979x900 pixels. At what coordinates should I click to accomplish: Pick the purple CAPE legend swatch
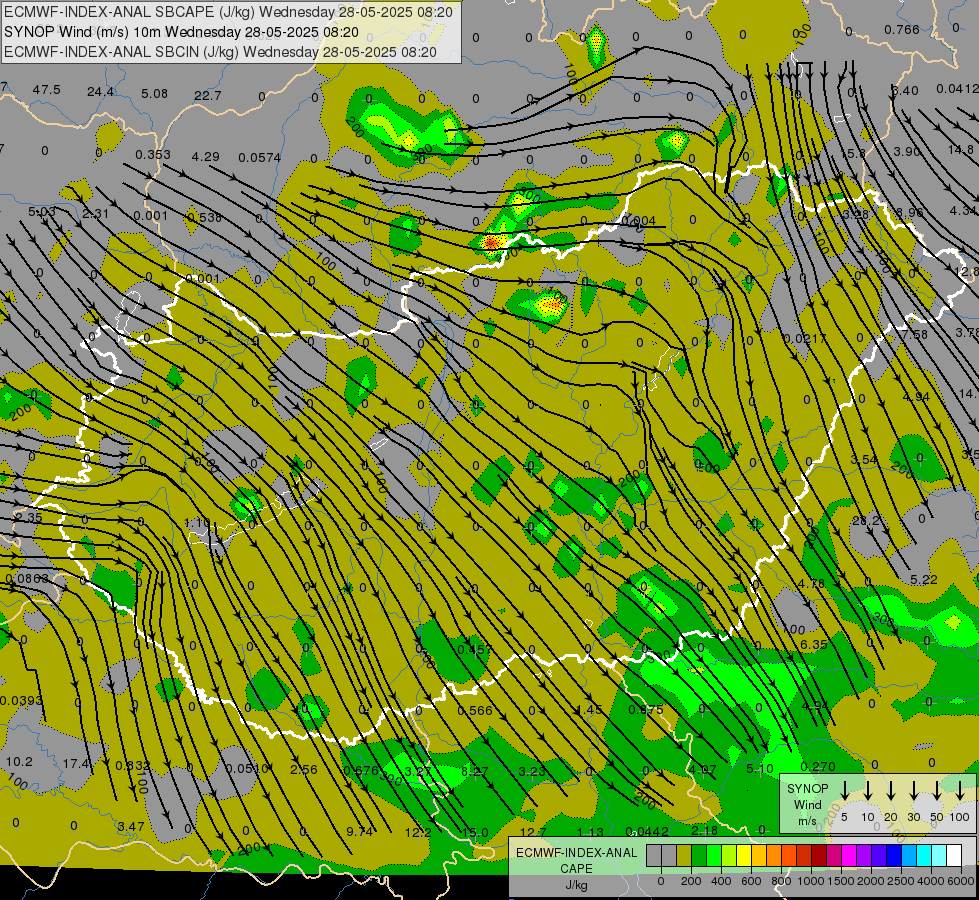863,855
